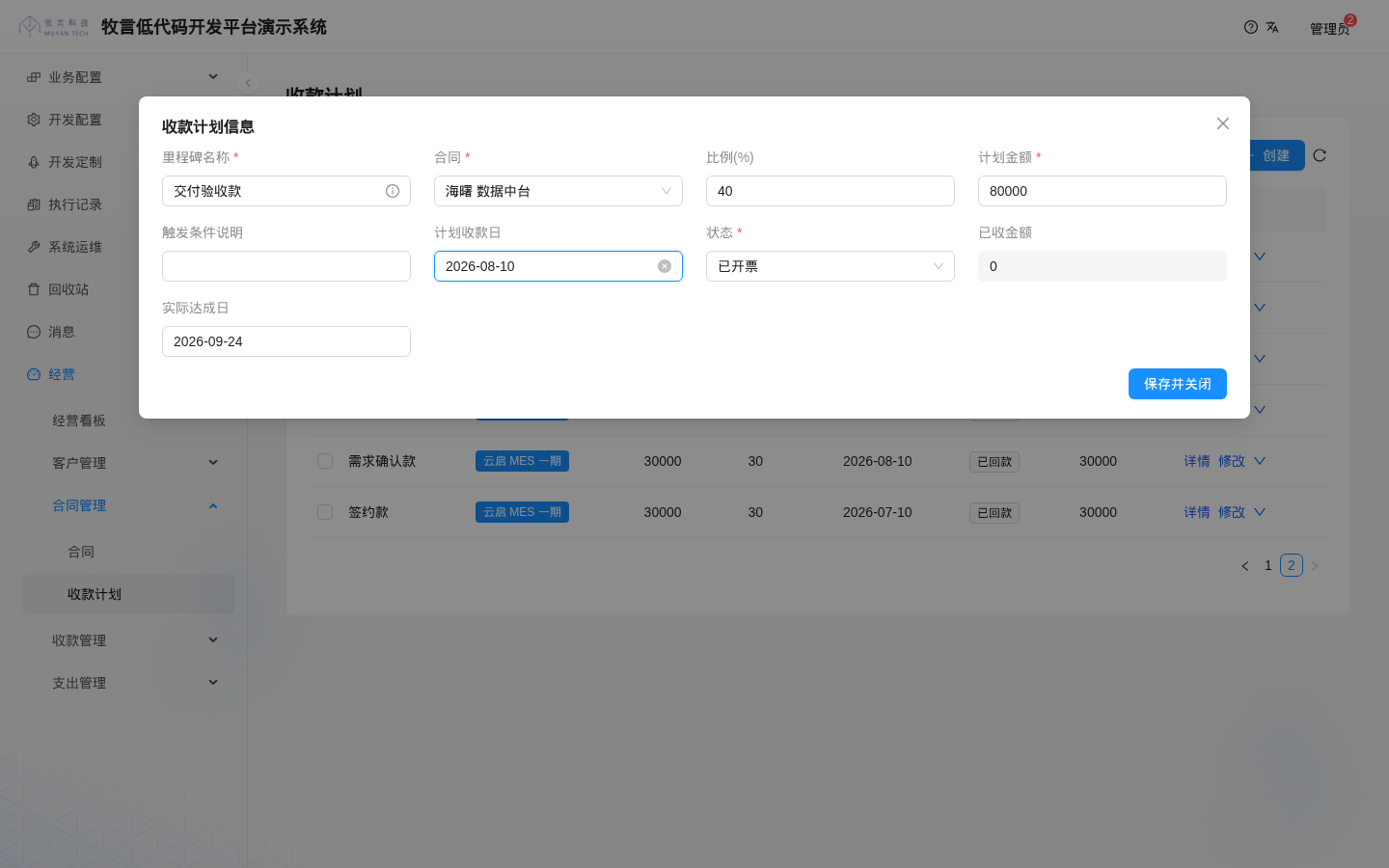Screen dimensions: 1389x868
Task: Click the 消息 message bubble icon
Action: pos(34,332)
